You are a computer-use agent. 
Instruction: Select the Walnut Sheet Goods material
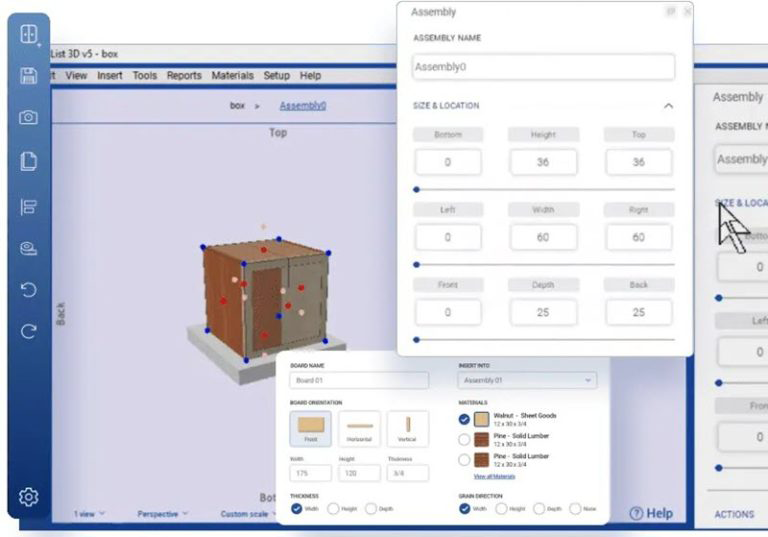tap(464, 419)
